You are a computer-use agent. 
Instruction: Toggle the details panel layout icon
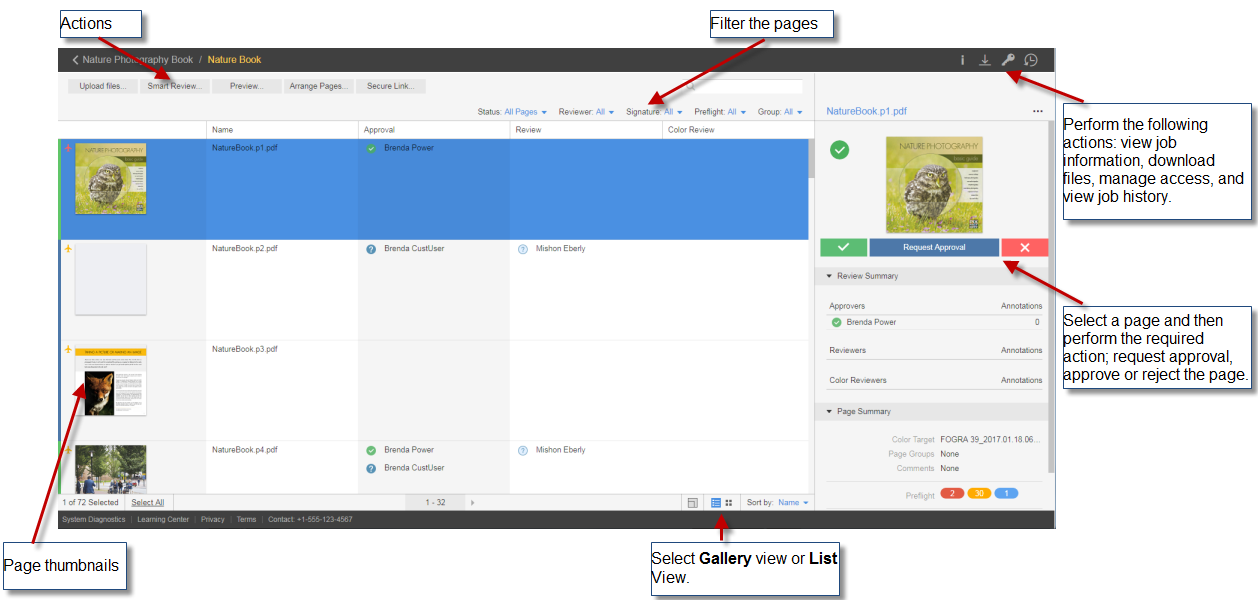click(692, 502)
